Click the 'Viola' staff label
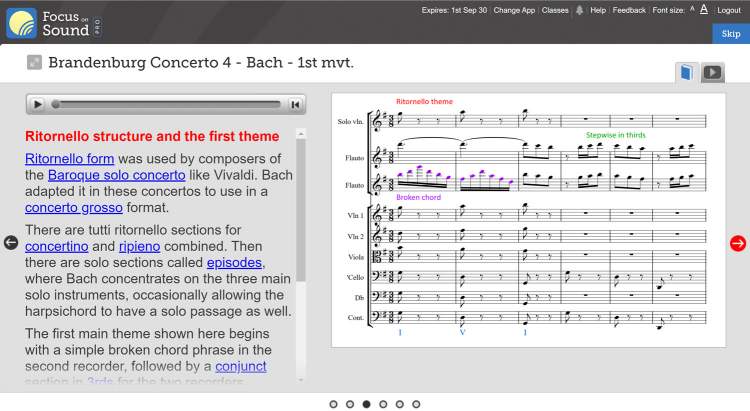Viewport: 750px width, 411px height. pos(356,257)
